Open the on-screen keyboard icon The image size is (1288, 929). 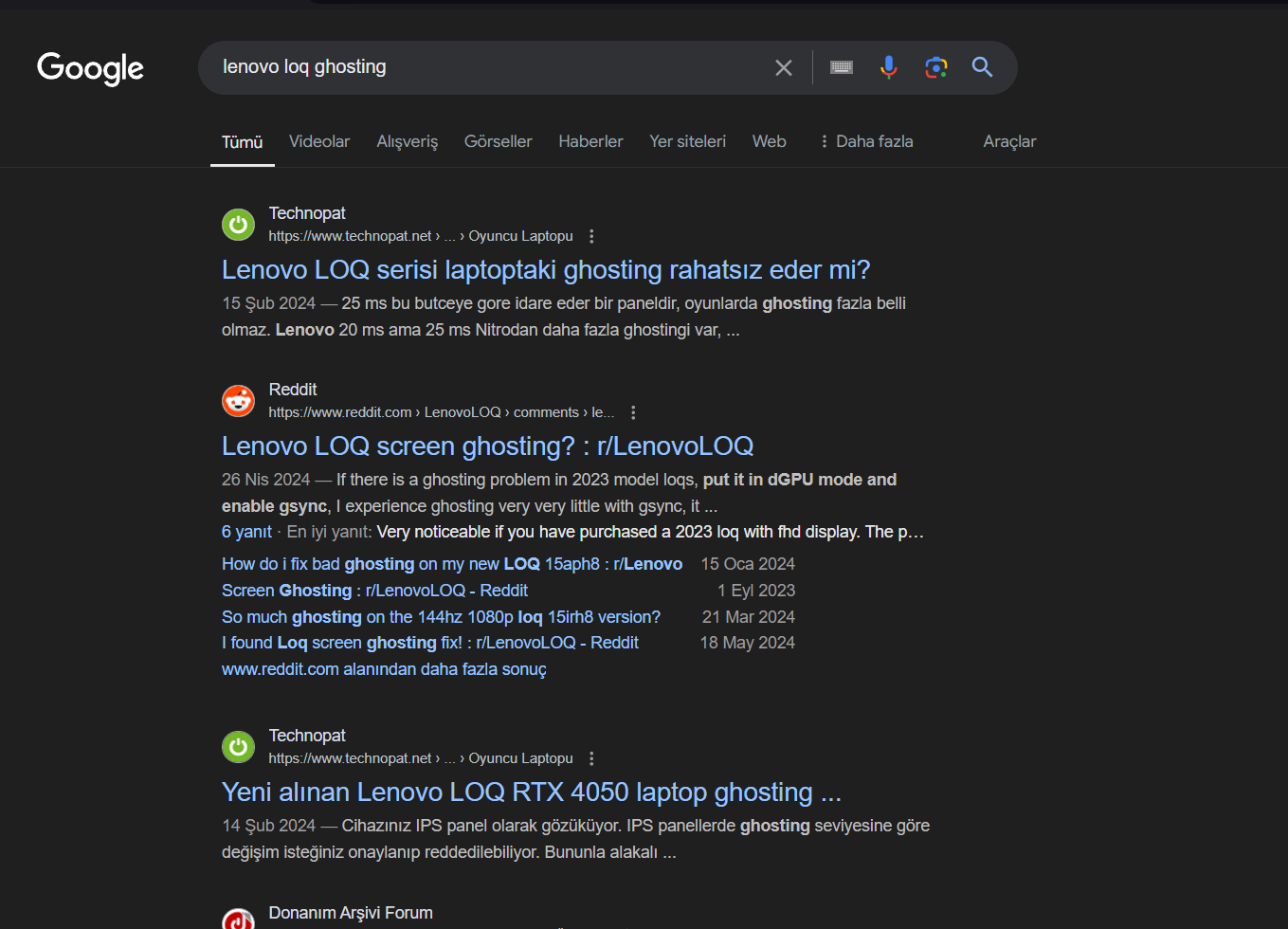click(842, 67)
